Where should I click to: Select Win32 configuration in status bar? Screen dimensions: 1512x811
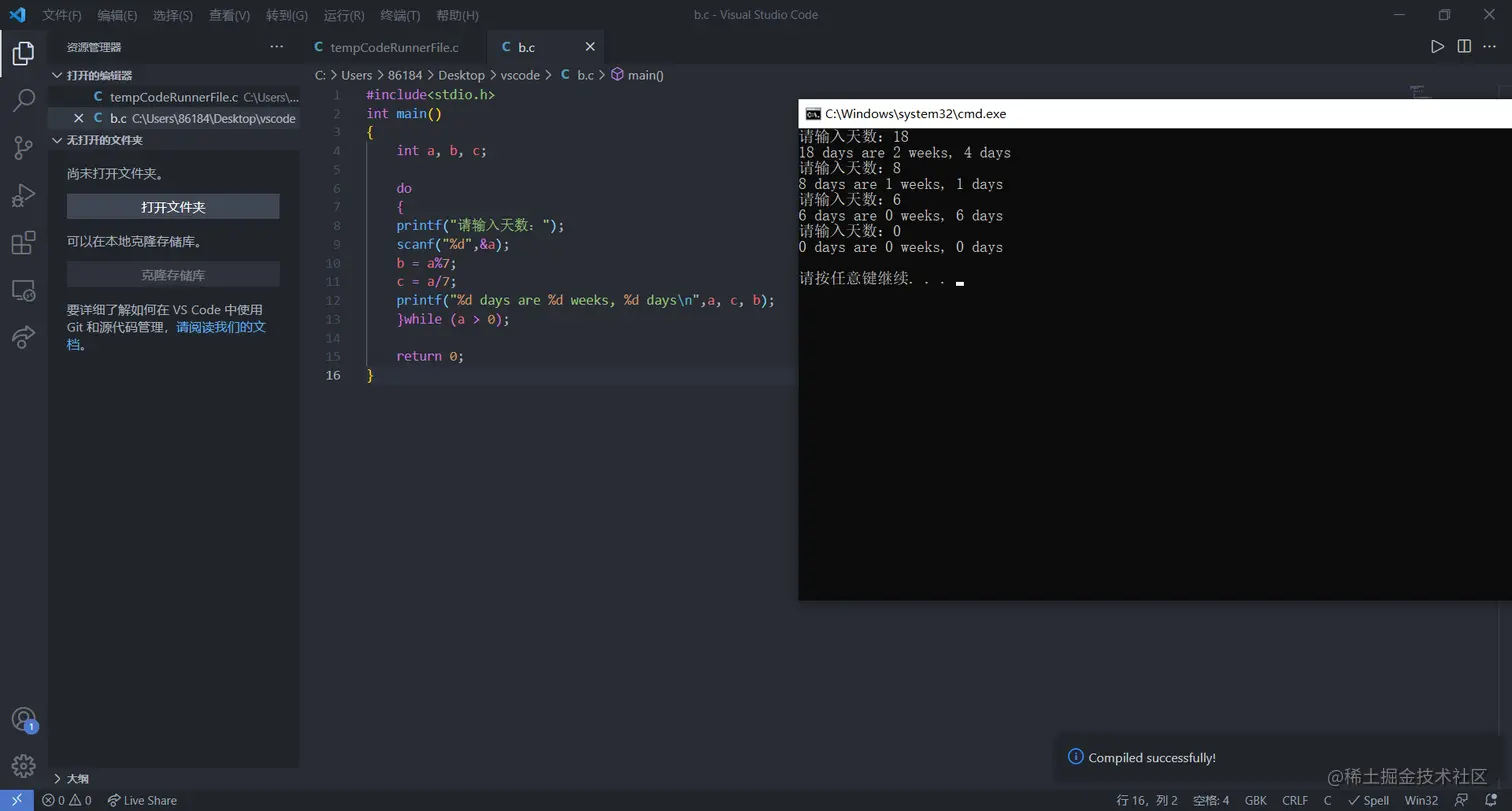(x=1421, y=800)
